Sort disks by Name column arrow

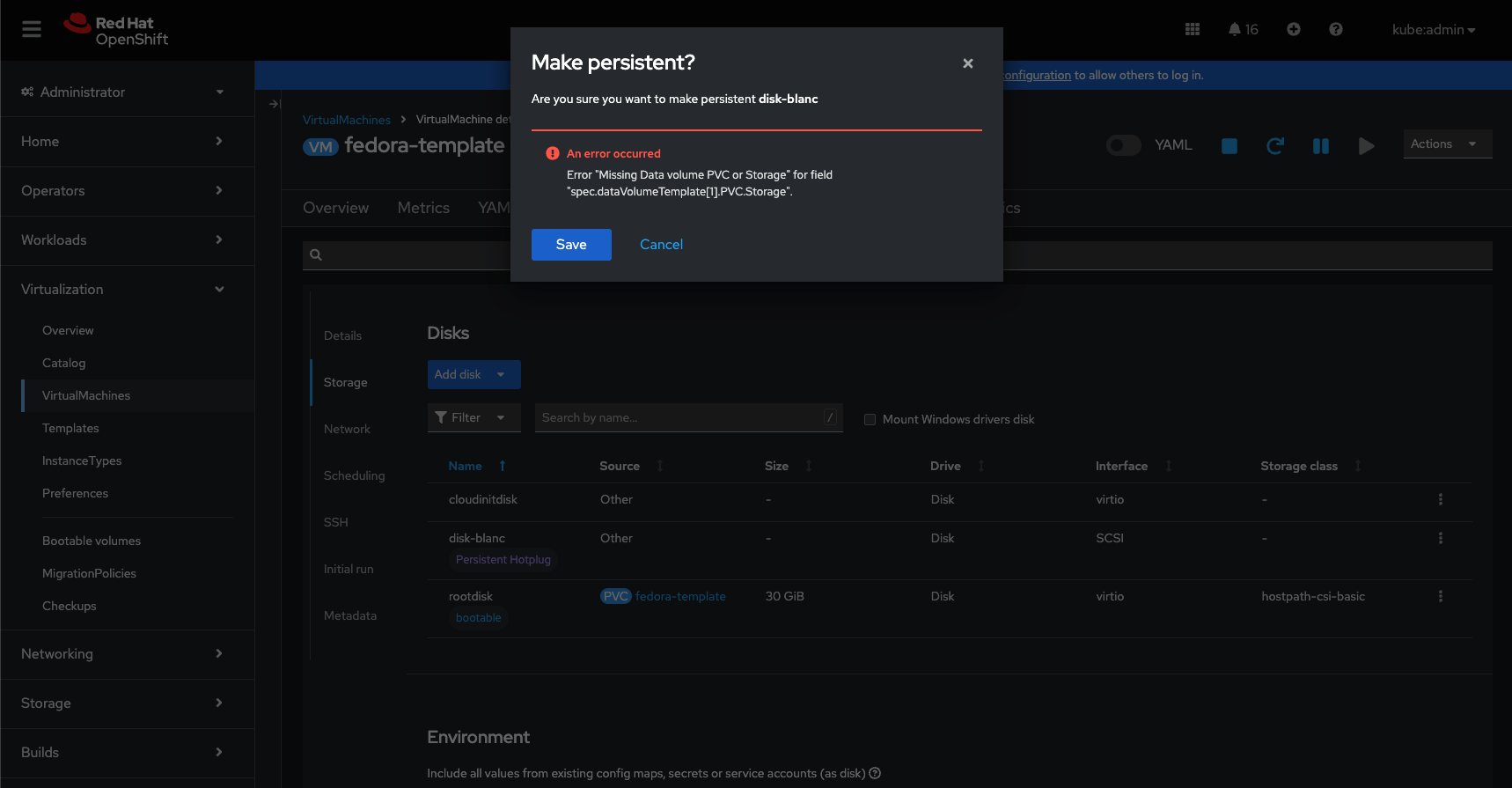(x=503, y=466)
